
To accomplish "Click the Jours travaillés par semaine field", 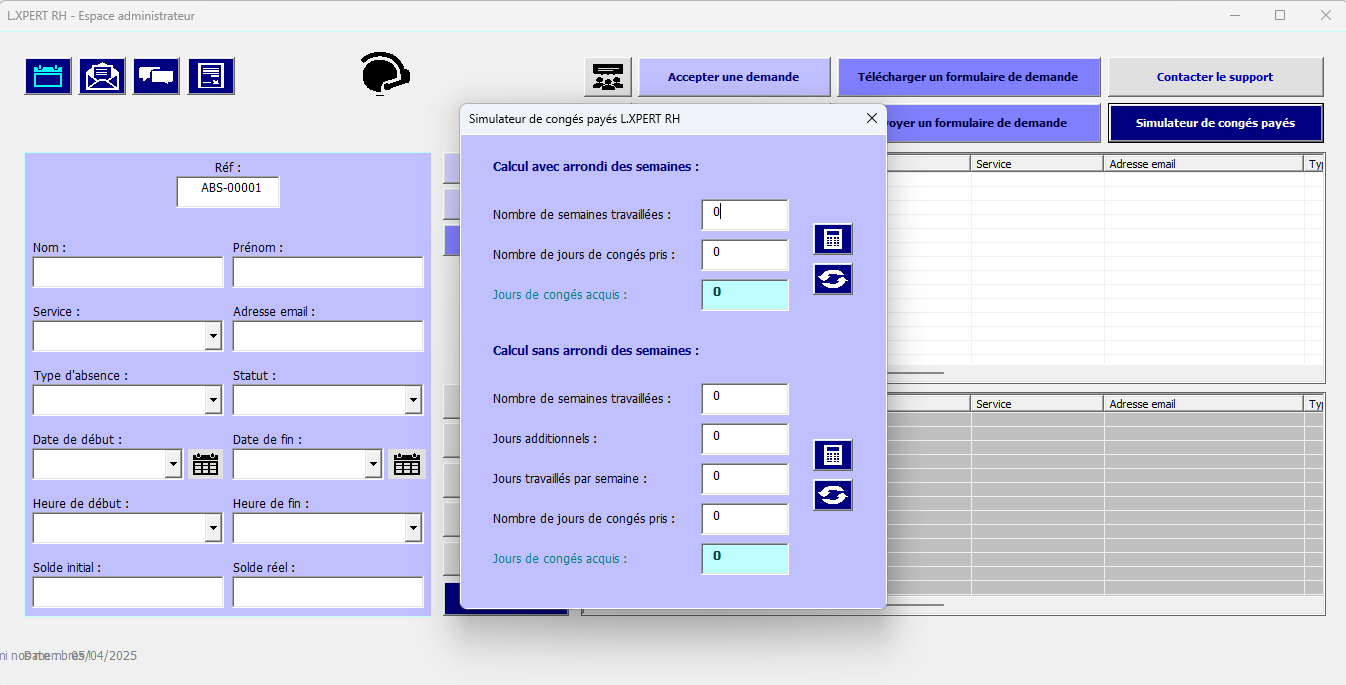I will tap(745, 479).
